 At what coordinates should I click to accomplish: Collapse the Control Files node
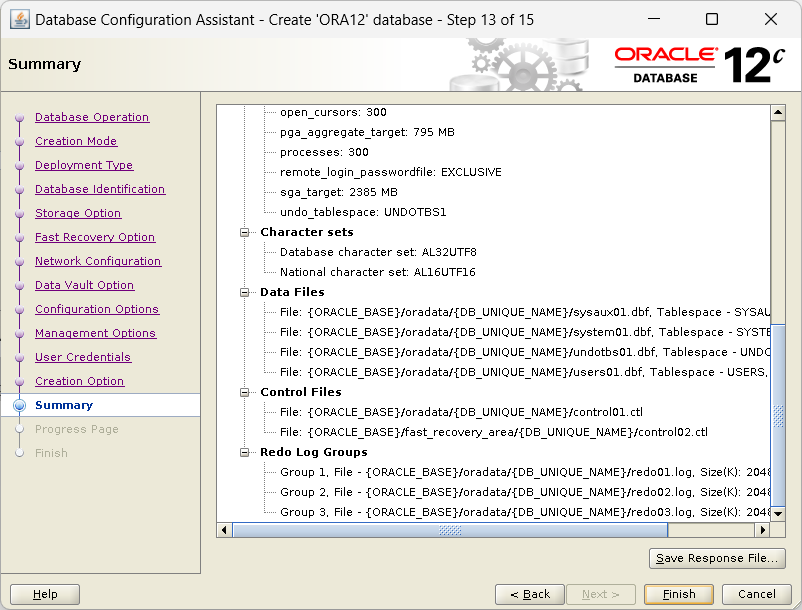[244, 392]
